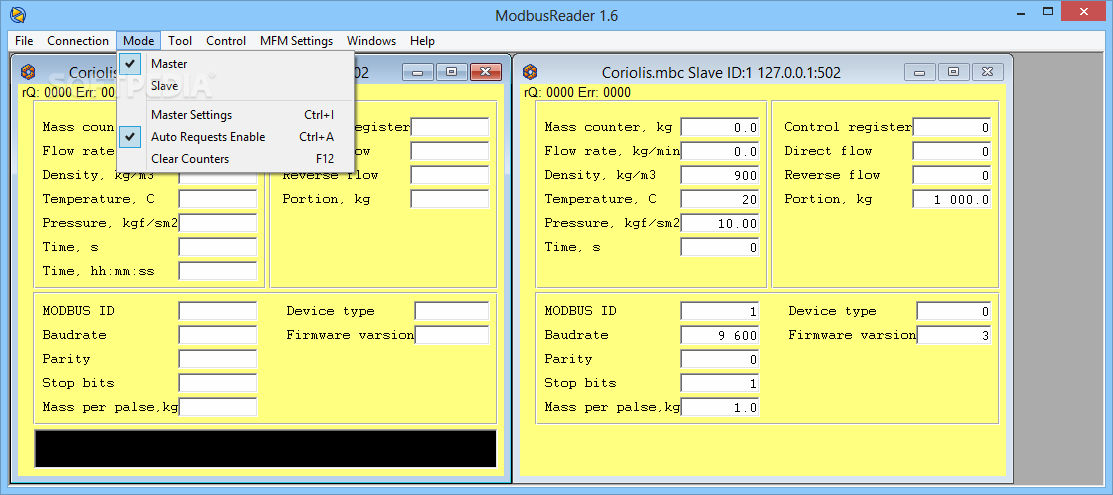Click empty Time, s field in left window
1113x495 pixels.
pyautogui.click(x=218, y=248)
